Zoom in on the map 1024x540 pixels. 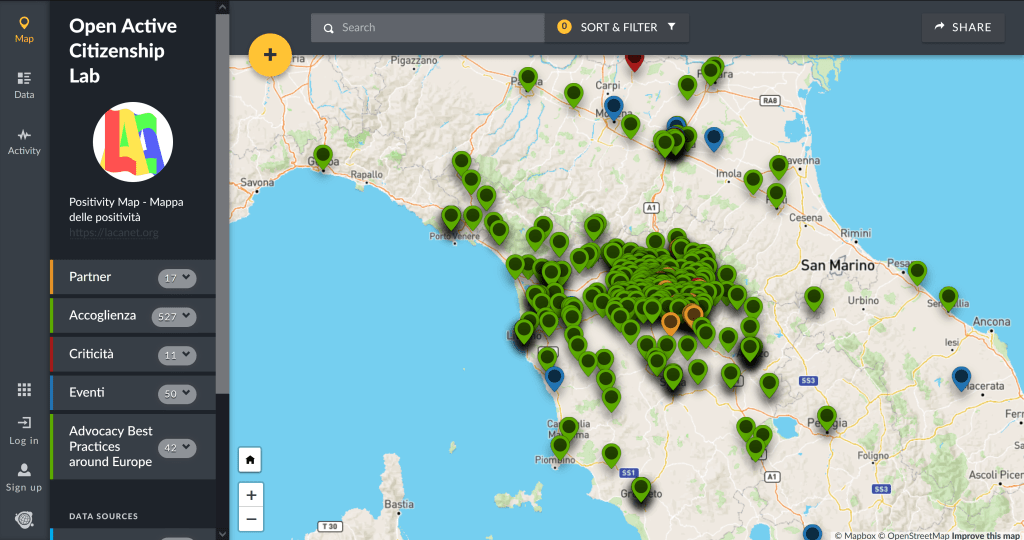click(251, 495)
